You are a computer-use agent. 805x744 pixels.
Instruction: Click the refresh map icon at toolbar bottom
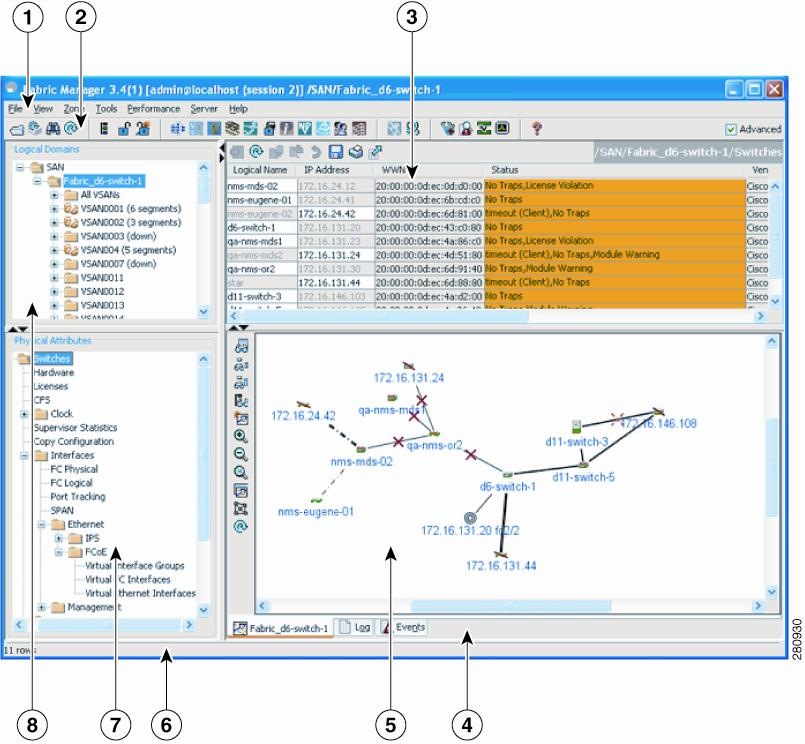coord(241,526)
